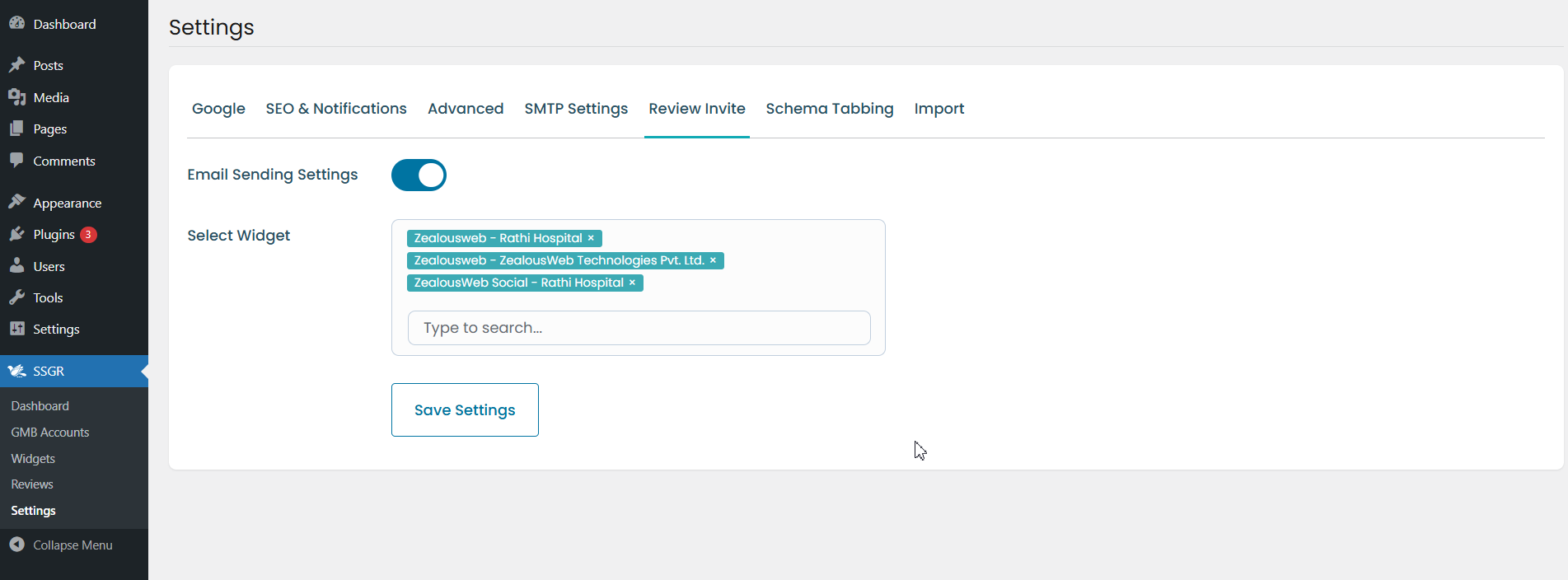Click the Type to search widget field
The height and width of the screenshot is (580, 1568).
click(x=639, y=328)
